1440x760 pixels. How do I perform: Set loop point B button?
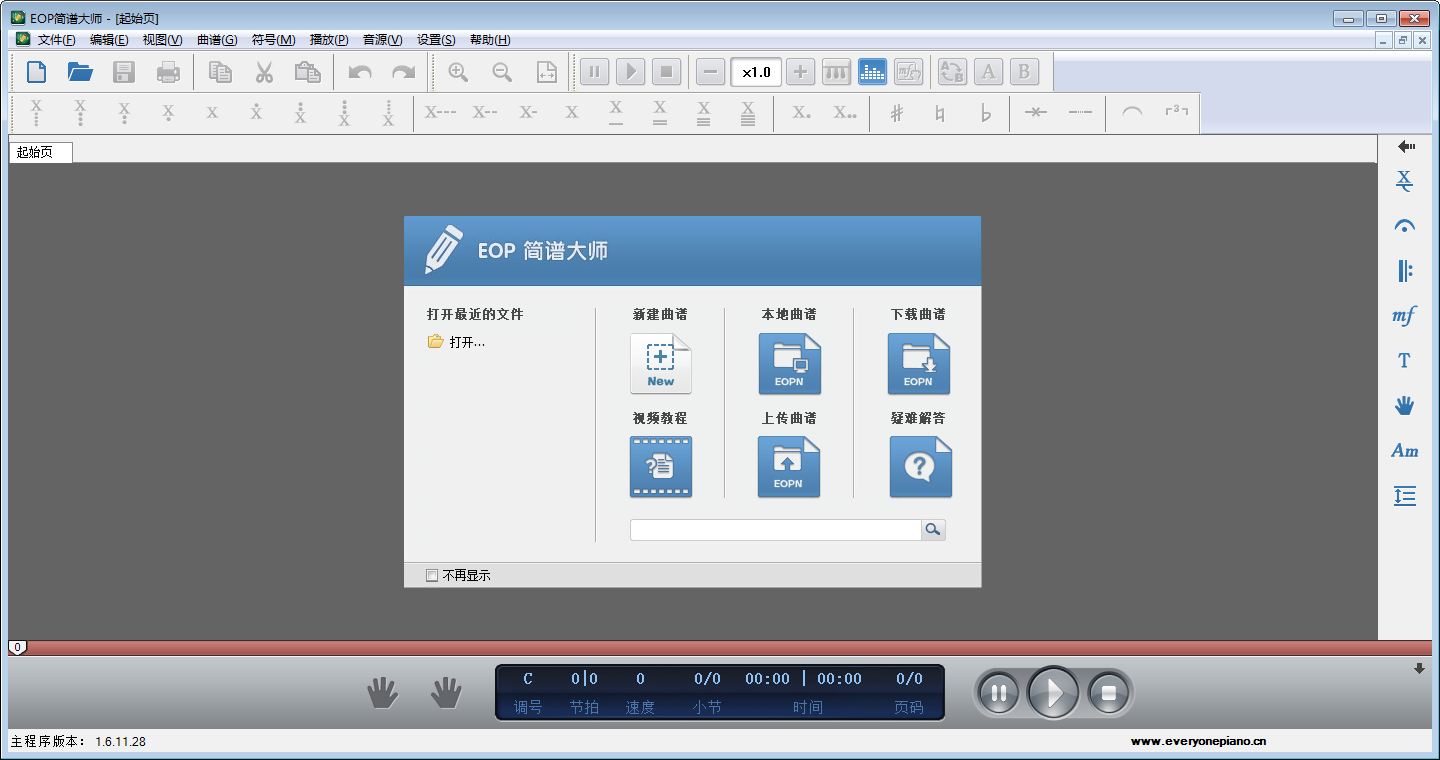pyautogui.click(x=1024, y=72)
